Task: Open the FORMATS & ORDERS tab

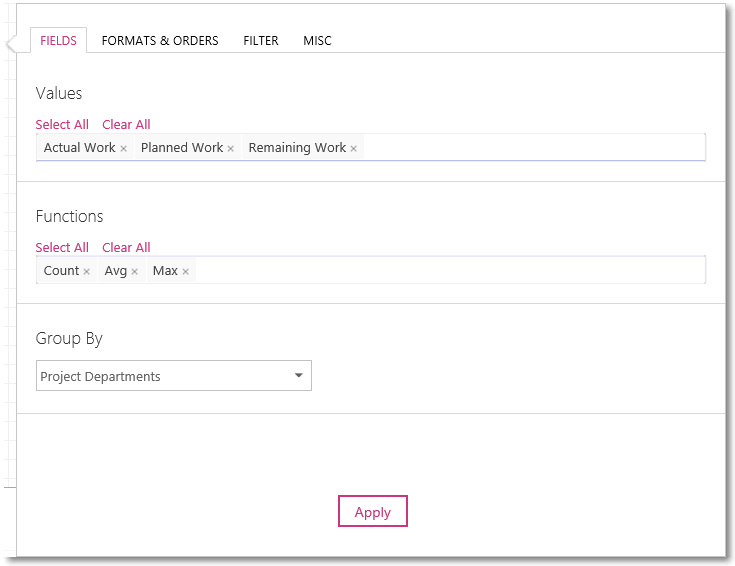Action: click(160, 41)
